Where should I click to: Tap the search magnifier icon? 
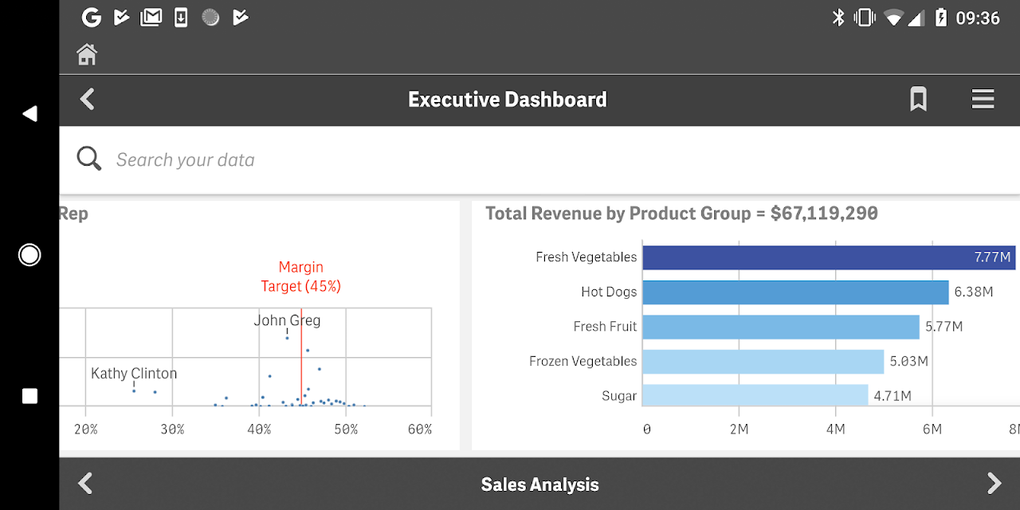click(x=89, y=159)
